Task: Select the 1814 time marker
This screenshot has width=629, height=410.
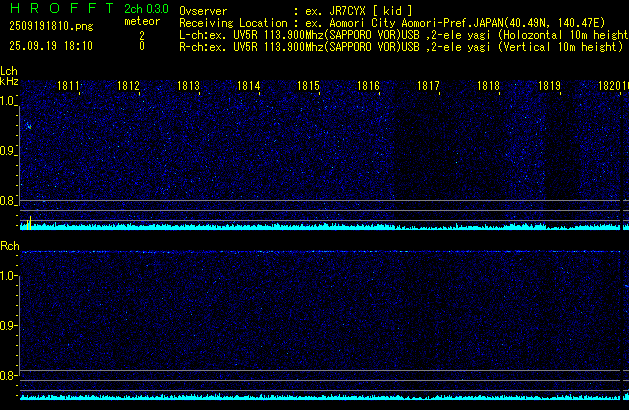Action: (249, 87)
